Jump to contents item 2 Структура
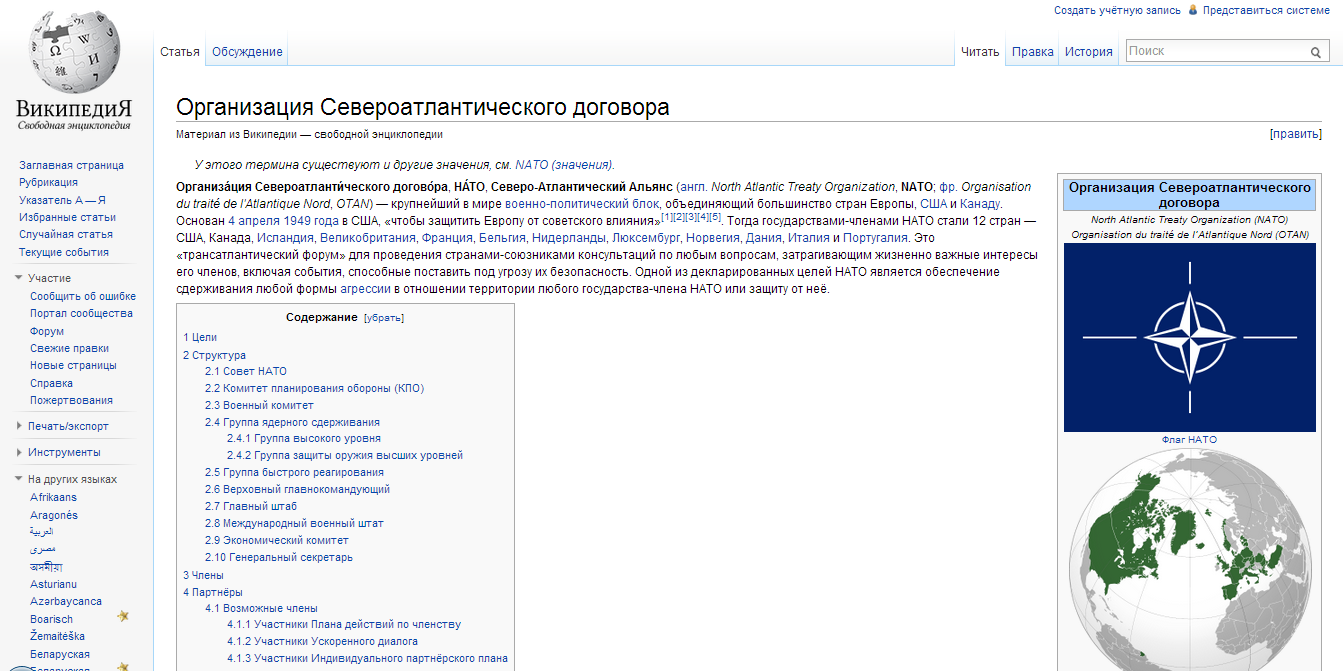Image resolution: width=1343 pixels, height=671 pixels. [x=214, y=355]
